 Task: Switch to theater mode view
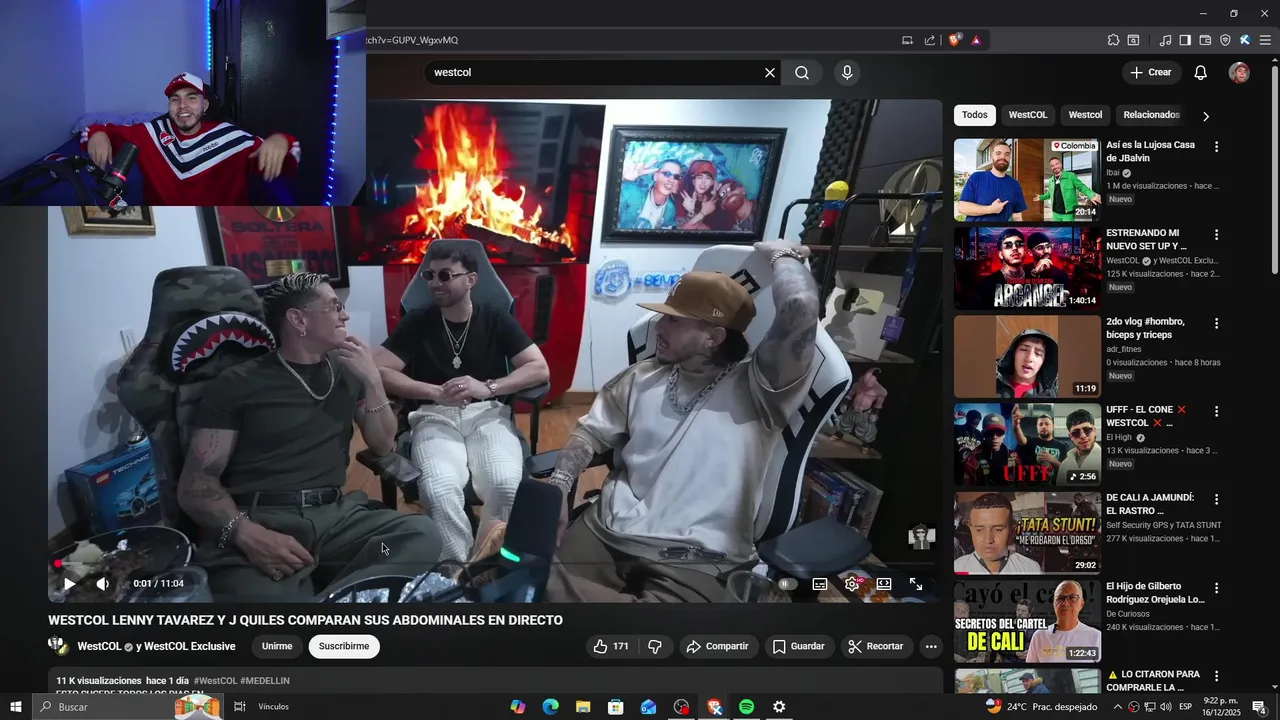pos(884,584)
